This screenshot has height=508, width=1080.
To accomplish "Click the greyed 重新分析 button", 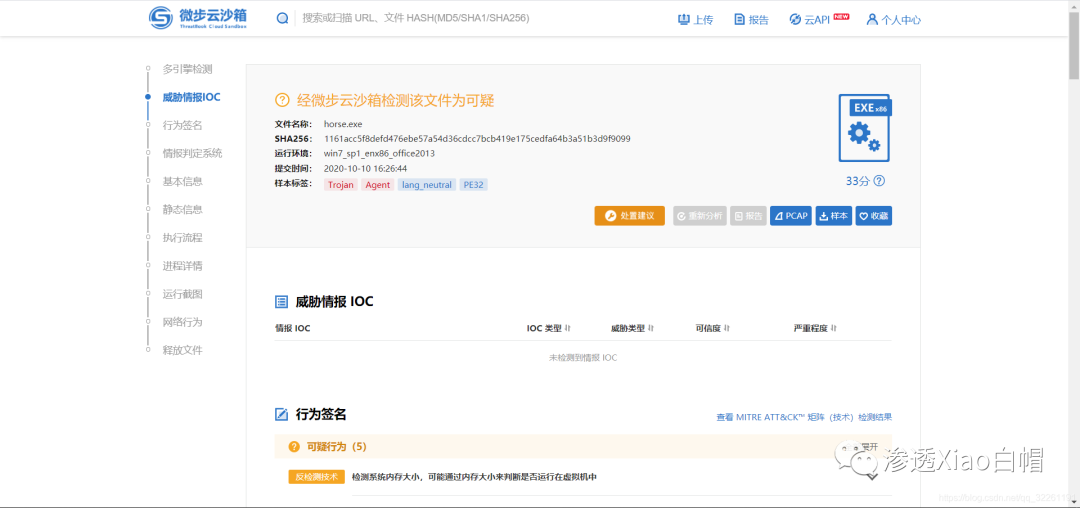I will click(700, 215).
